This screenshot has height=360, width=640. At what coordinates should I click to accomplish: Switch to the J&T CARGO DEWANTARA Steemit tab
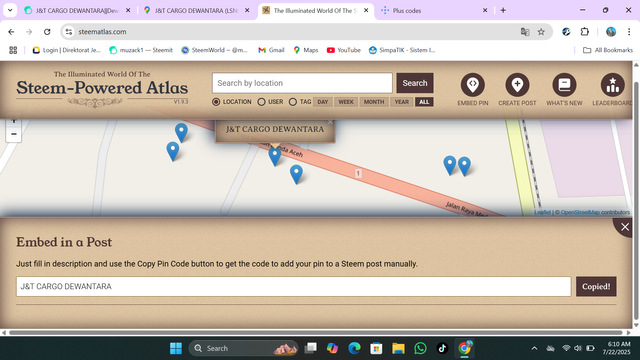point(77,11)
